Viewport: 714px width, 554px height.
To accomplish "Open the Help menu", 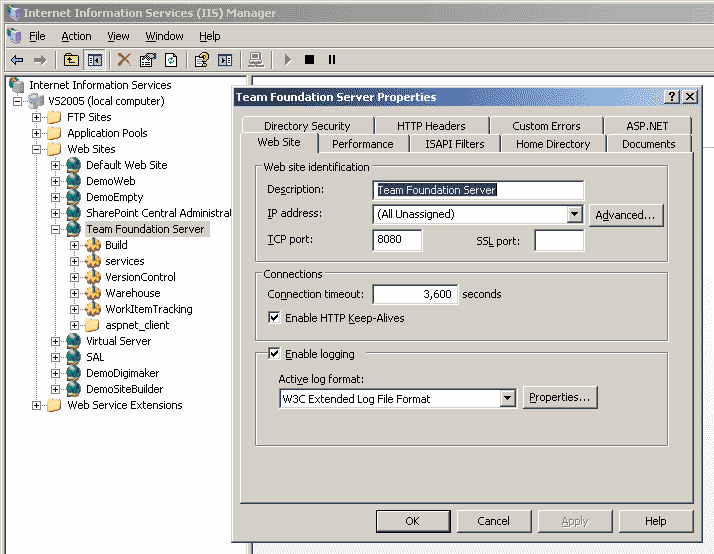I will (x=209, y=36).
